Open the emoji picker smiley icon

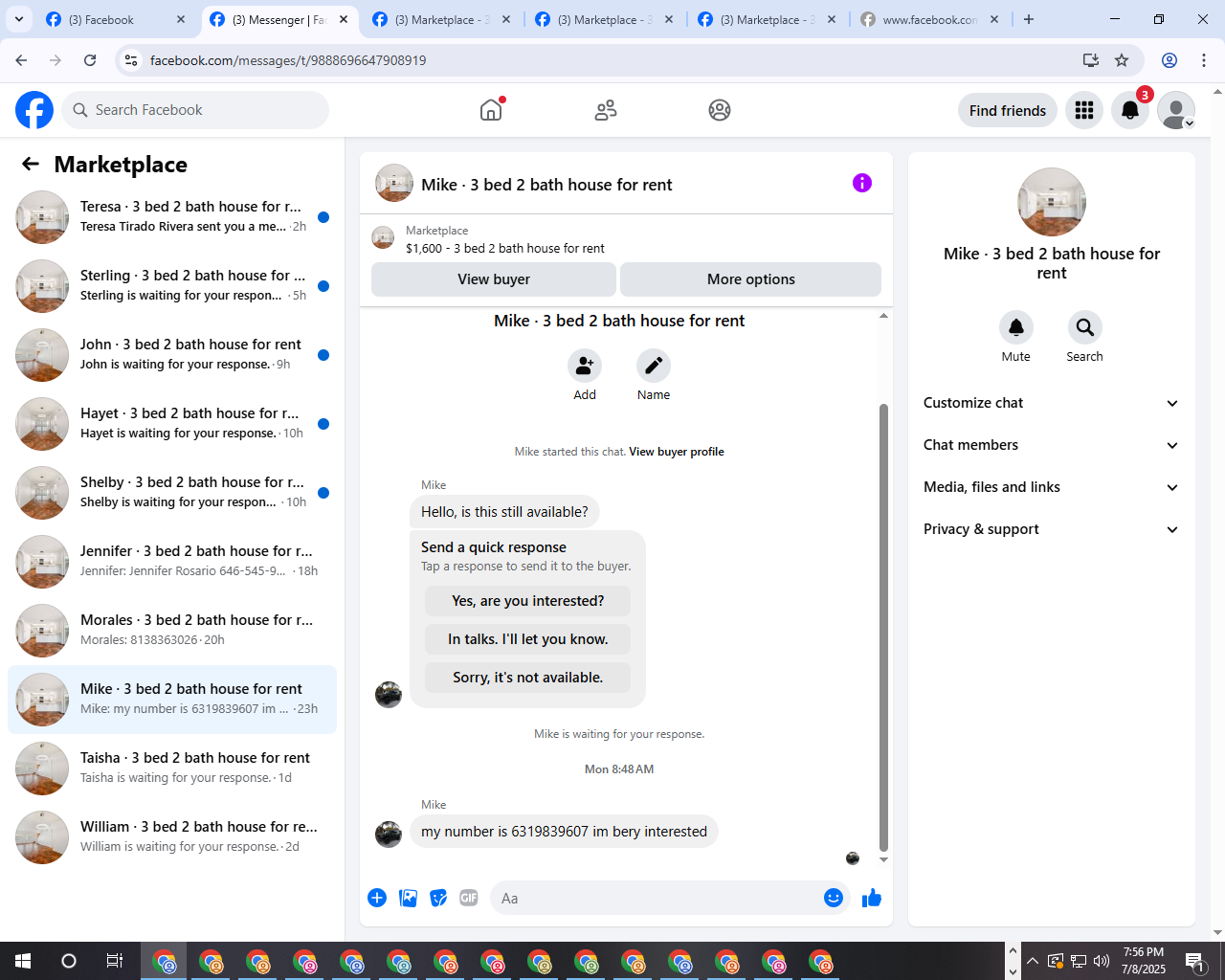click(834, 898)
